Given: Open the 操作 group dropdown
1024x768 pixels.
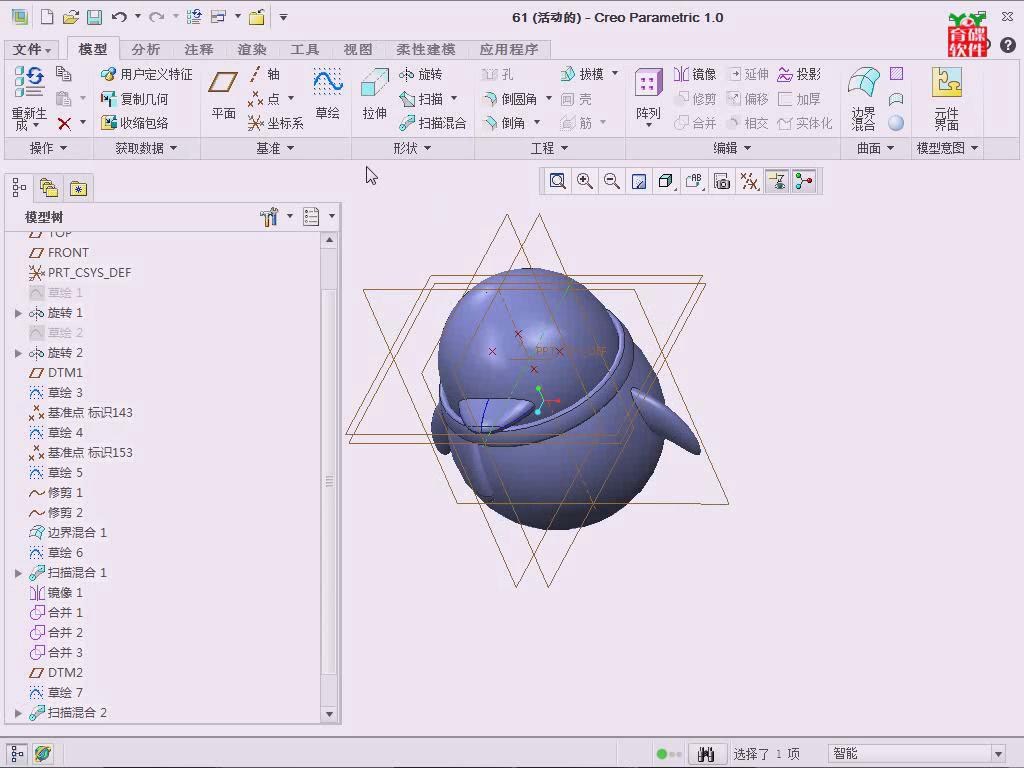Looking at the screenshot, I should point(48,148).
